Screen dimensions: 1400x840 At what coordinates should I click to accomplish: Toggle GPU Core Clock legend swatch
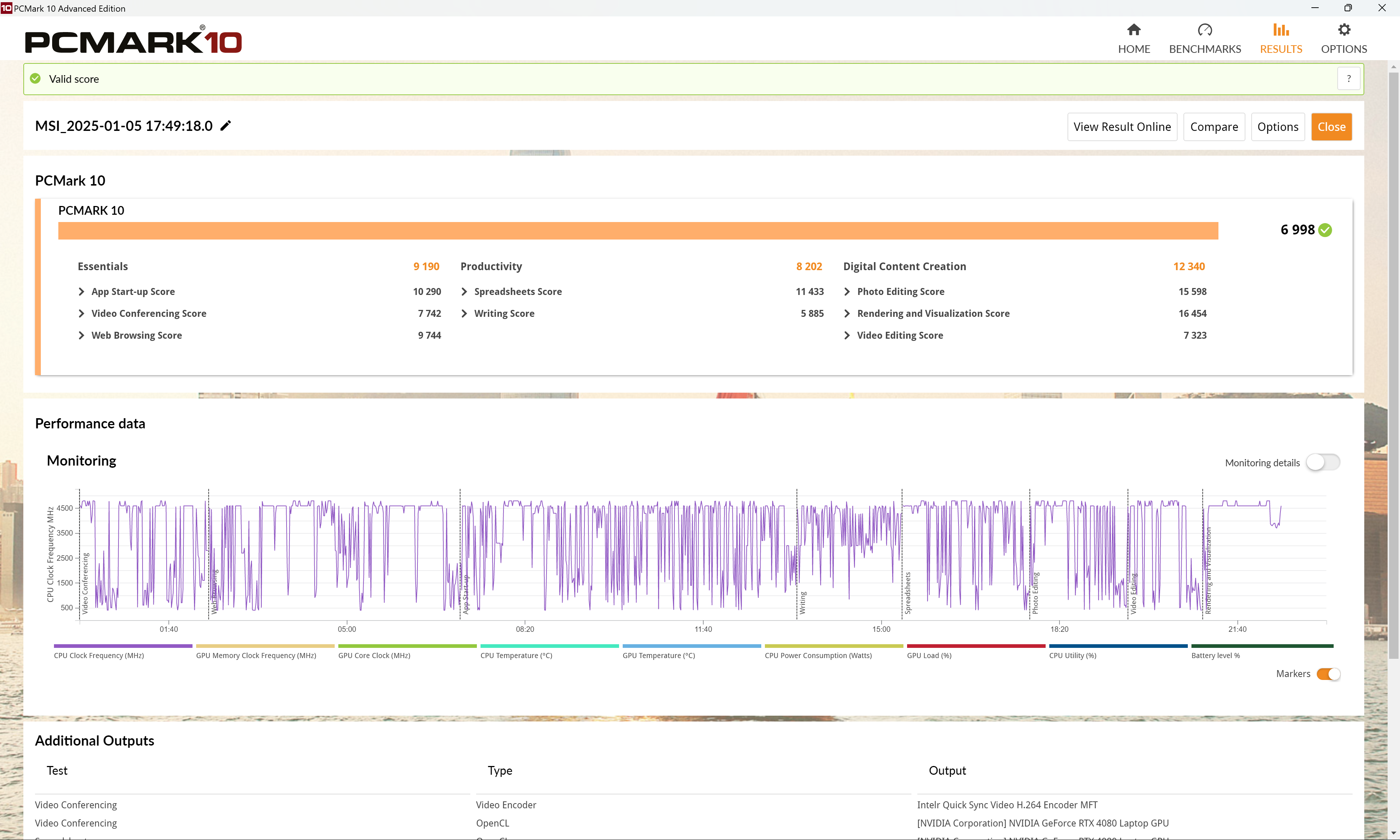408,646
